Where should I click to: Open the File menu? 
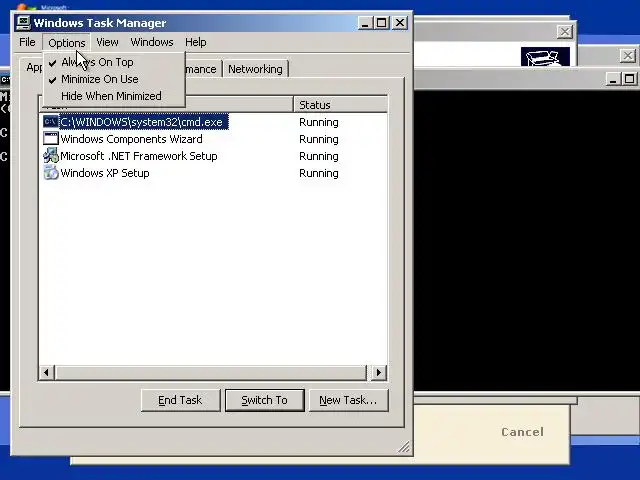point(27,42)
